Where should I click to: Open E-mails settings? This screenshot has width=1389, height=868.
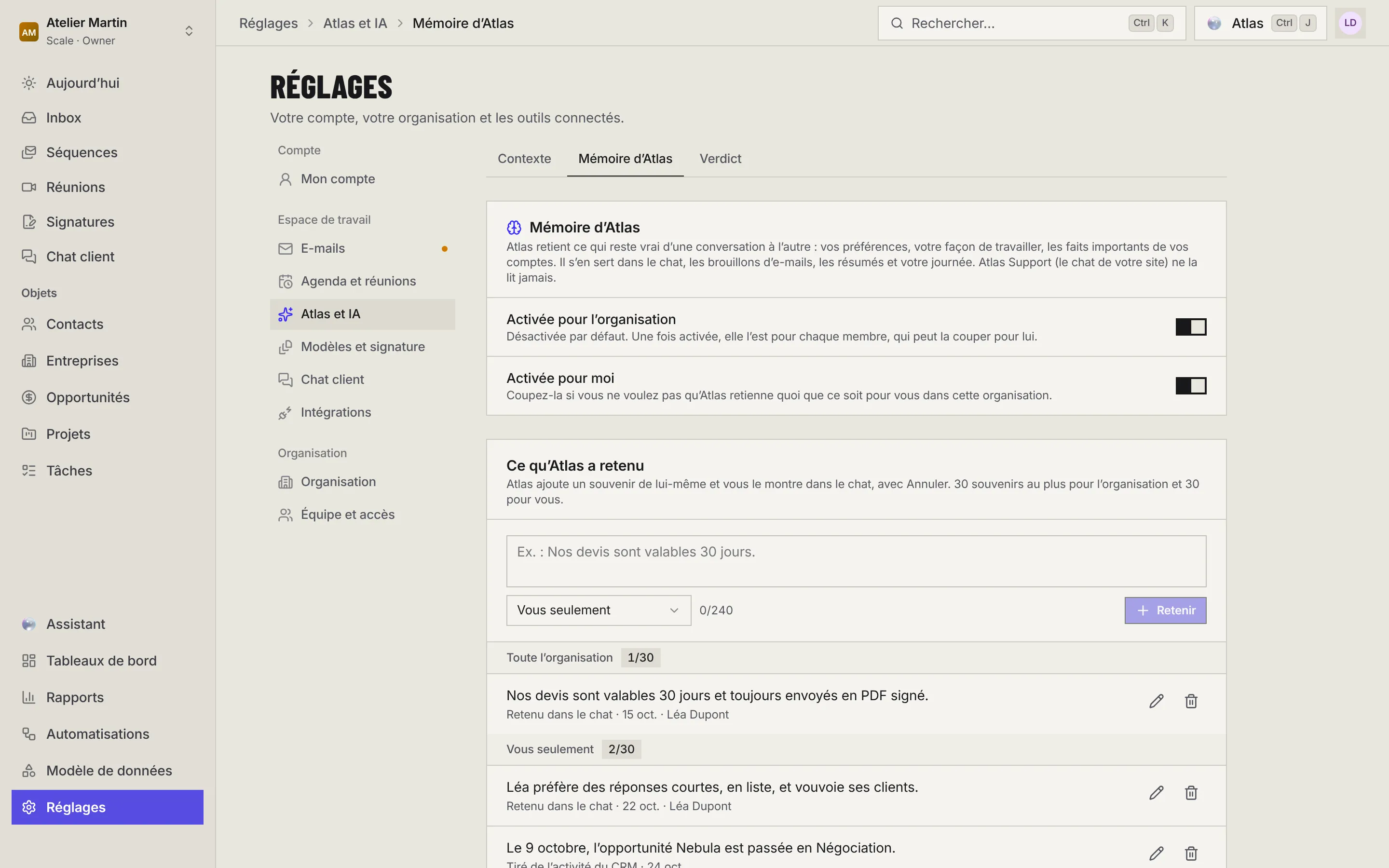(362, 248)
